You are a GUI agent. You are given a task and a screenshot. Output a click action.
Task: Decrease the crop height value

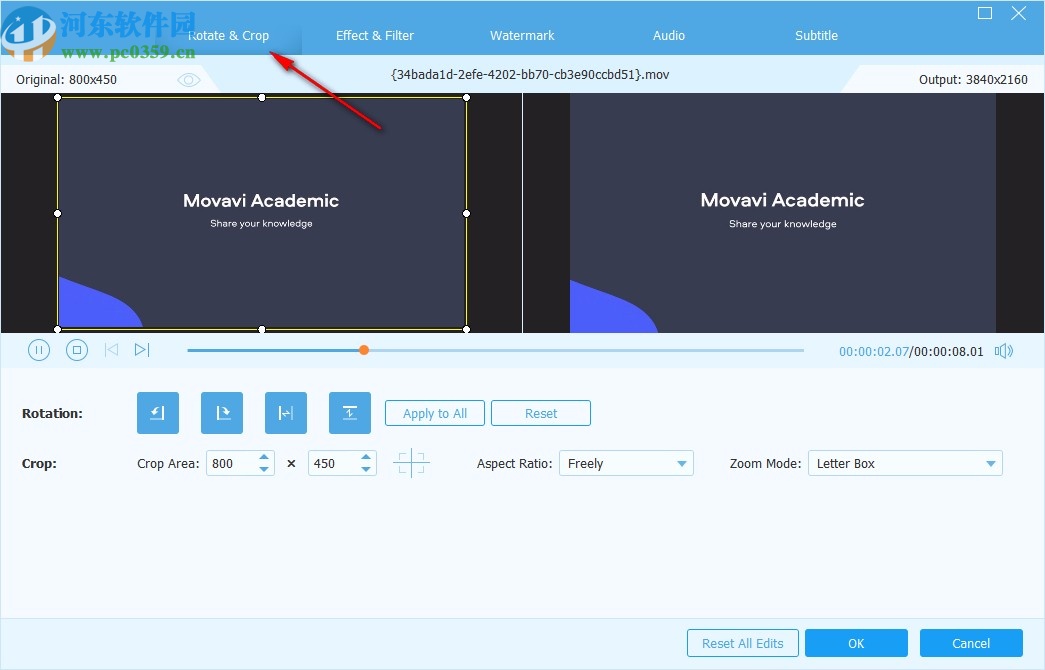[x=366, y=469]
